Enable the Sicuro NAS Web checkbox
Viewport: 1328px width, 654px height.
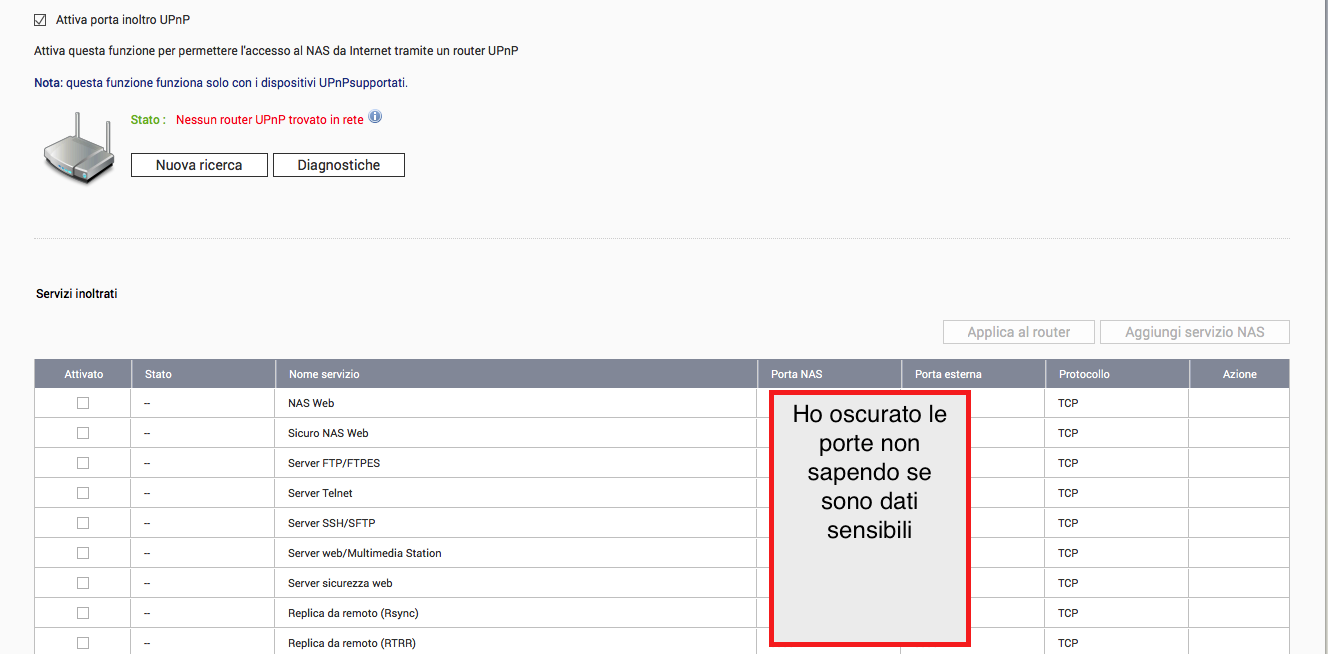click(x=83, y=433)
